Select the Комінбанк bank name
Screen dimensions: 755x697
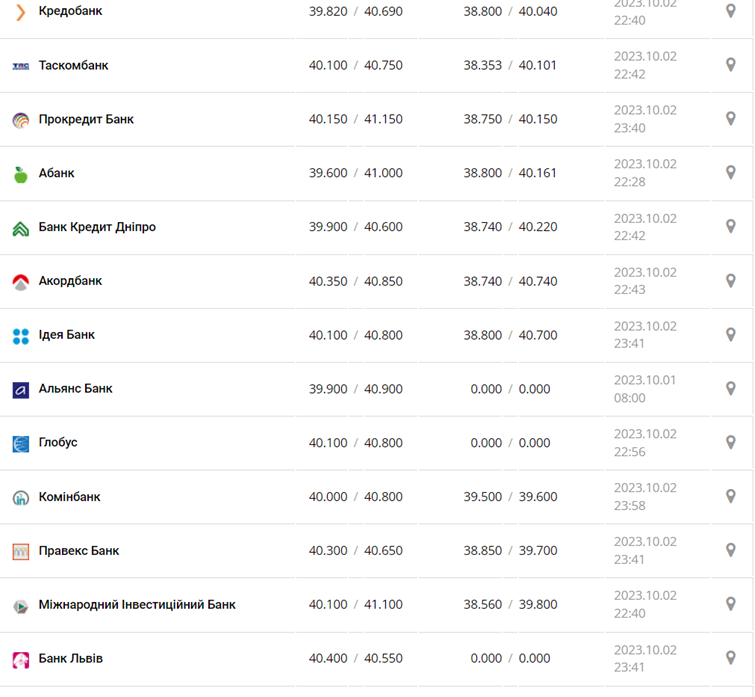tap(69, 497)
